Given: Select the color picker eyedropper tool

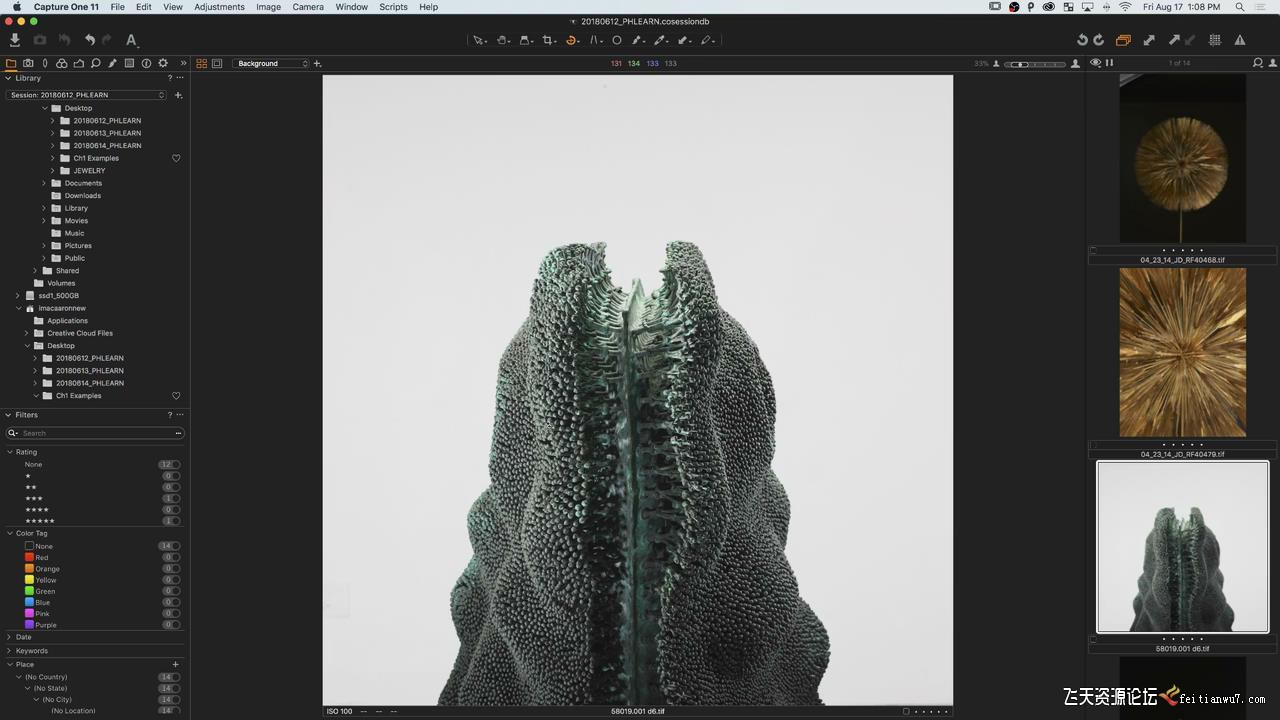Looking at the screenshot, I should click(661, 40).
